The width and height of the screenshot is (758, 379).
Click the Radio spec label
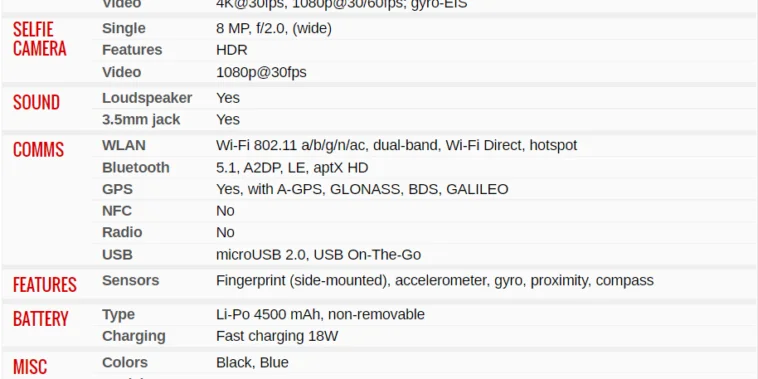coord(122,233)
